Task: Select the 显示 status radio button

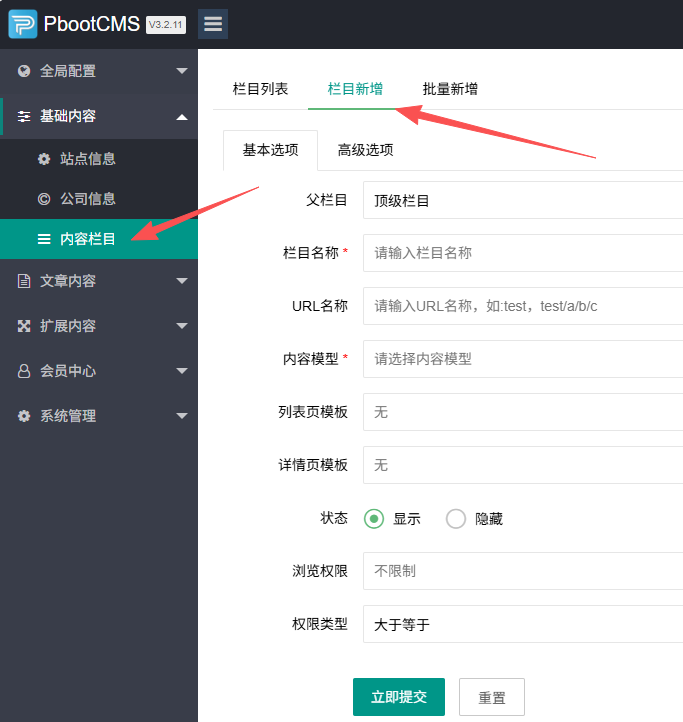Action: click(374, 519)
